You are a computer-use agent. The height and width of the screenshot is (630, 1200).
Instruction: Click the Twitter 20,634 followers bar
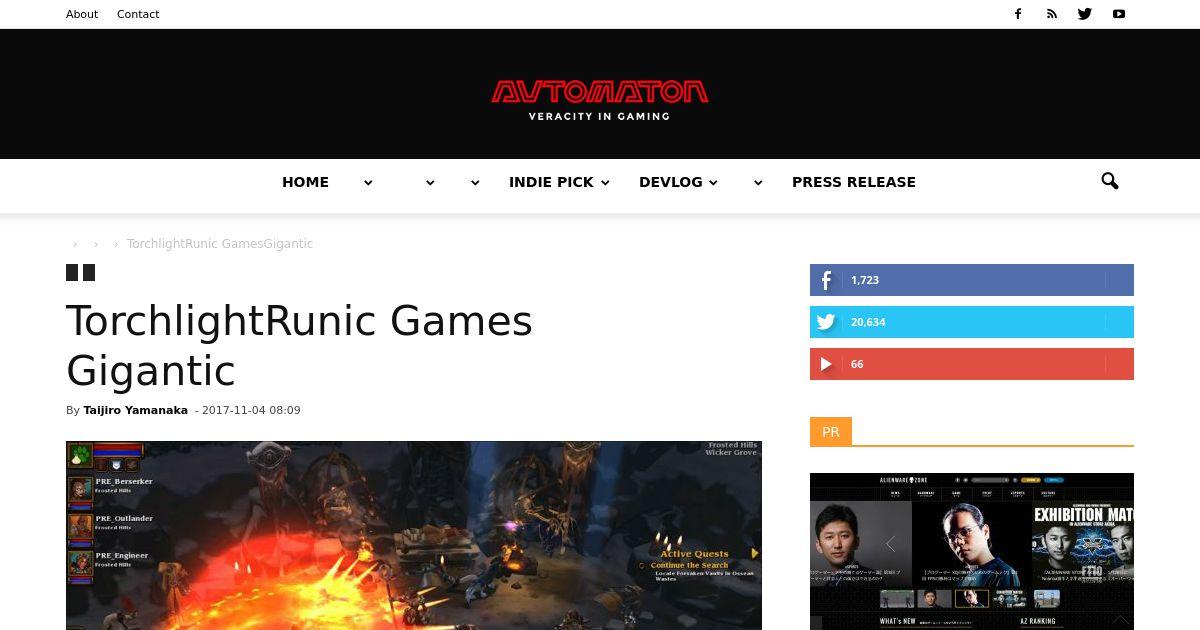(972, 322)
